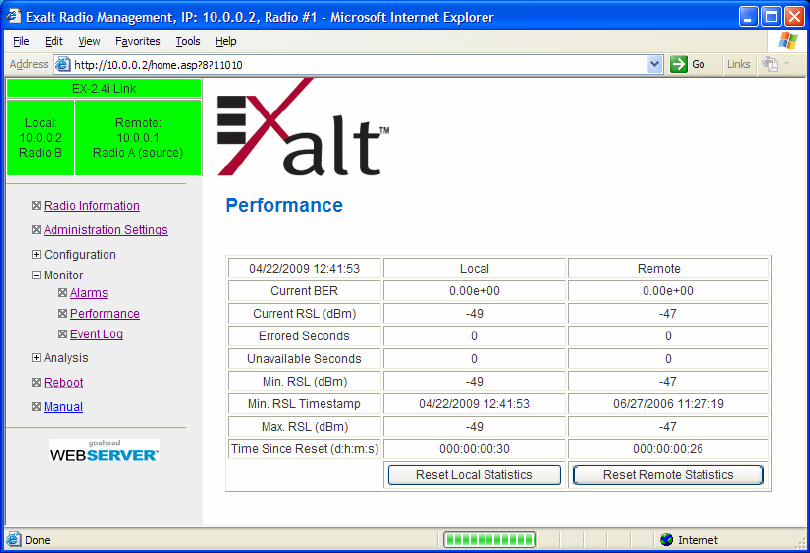Click the Remote column header cell
The image size is (810, 553).
[668, 269]
